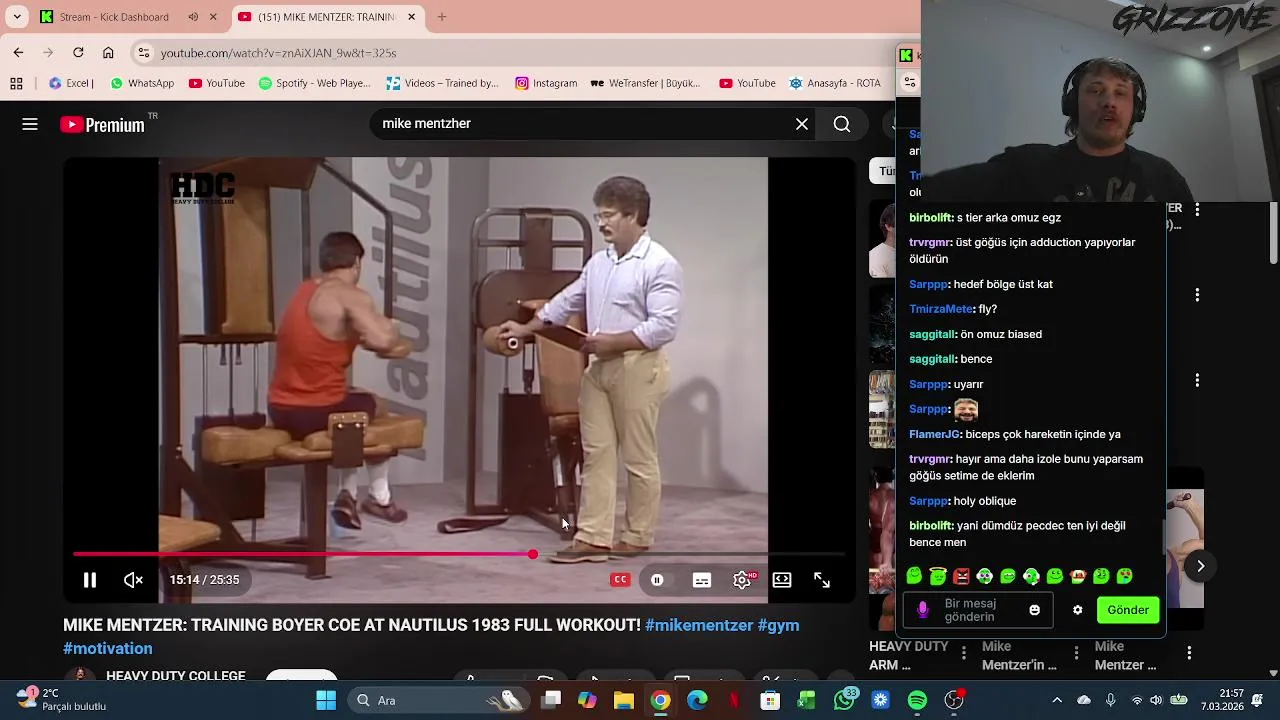This screenshot has width=1280, height=720.
Task: Open the Videos - Trained by bookmark
Action: [442, 83]
